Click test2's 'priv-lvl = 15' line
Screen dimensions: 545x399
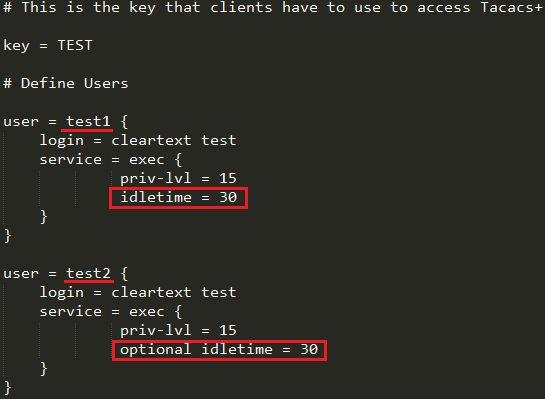pyautogui.click(x=178, y=331)
